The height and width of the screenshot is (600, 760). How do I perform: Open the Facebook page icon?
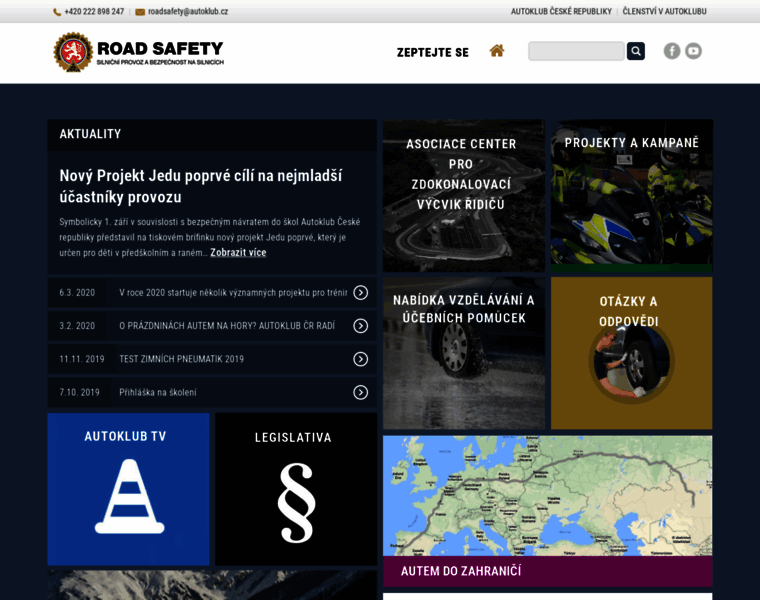pos(672,51)
